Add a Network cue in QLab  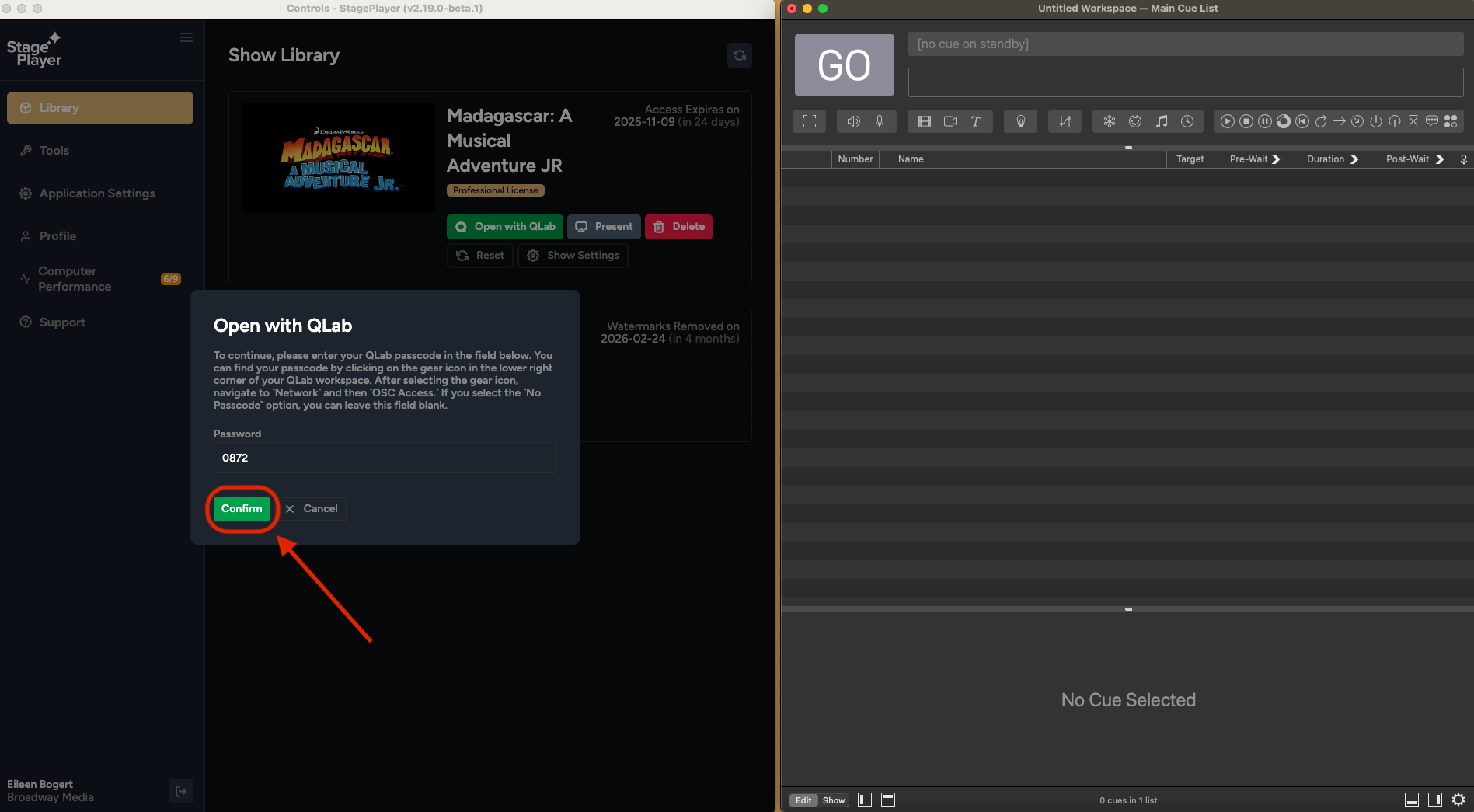tap(1110, 121)
